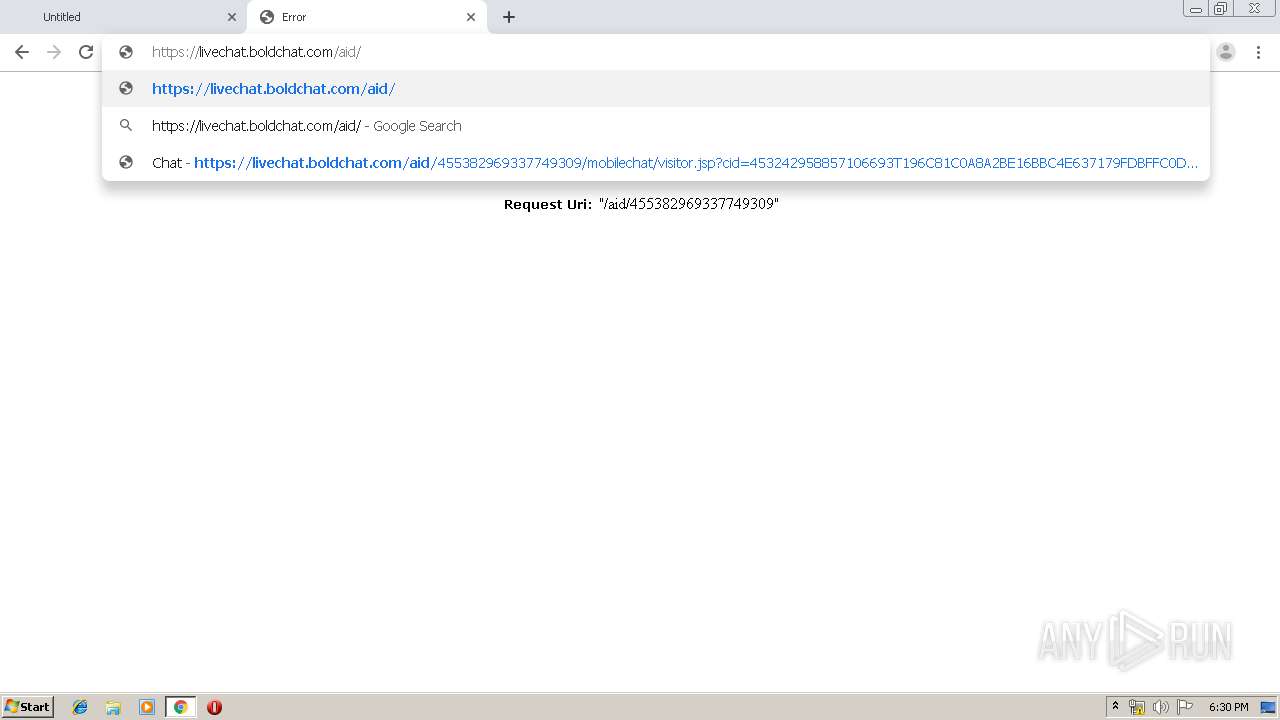Click the show desktop button
The height and width of the screenshot is (720, 1280).
pyautogui.click(x=1268, y=707)
